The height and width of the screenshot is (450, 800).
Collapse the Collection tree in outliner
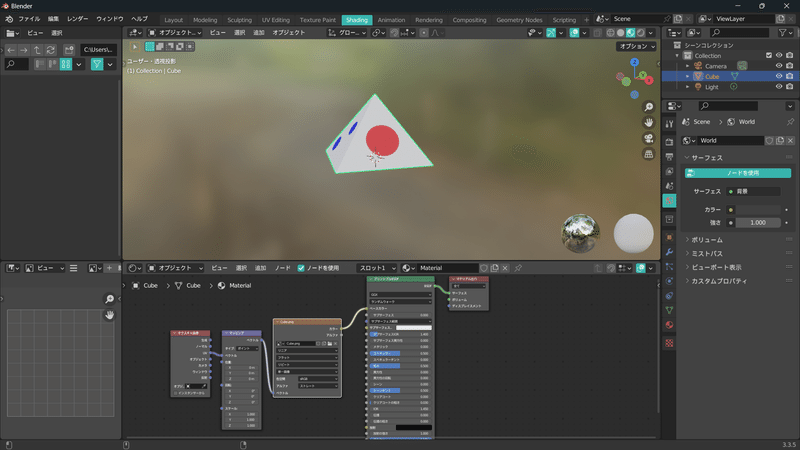coord(678,56)
